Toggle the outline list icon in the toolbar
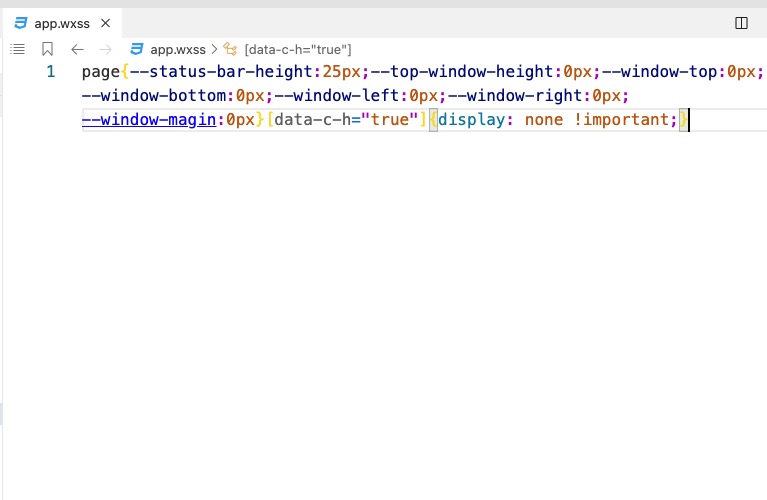Screen dimensions: 767x500 [17, 49]
